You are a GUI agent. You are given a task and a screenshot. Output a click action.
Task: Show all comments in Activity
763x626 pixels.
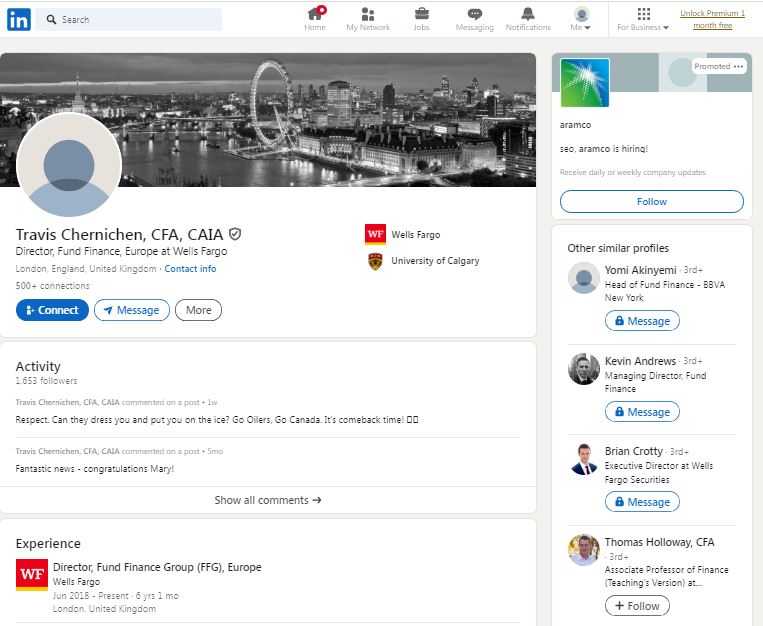(268, 500)
